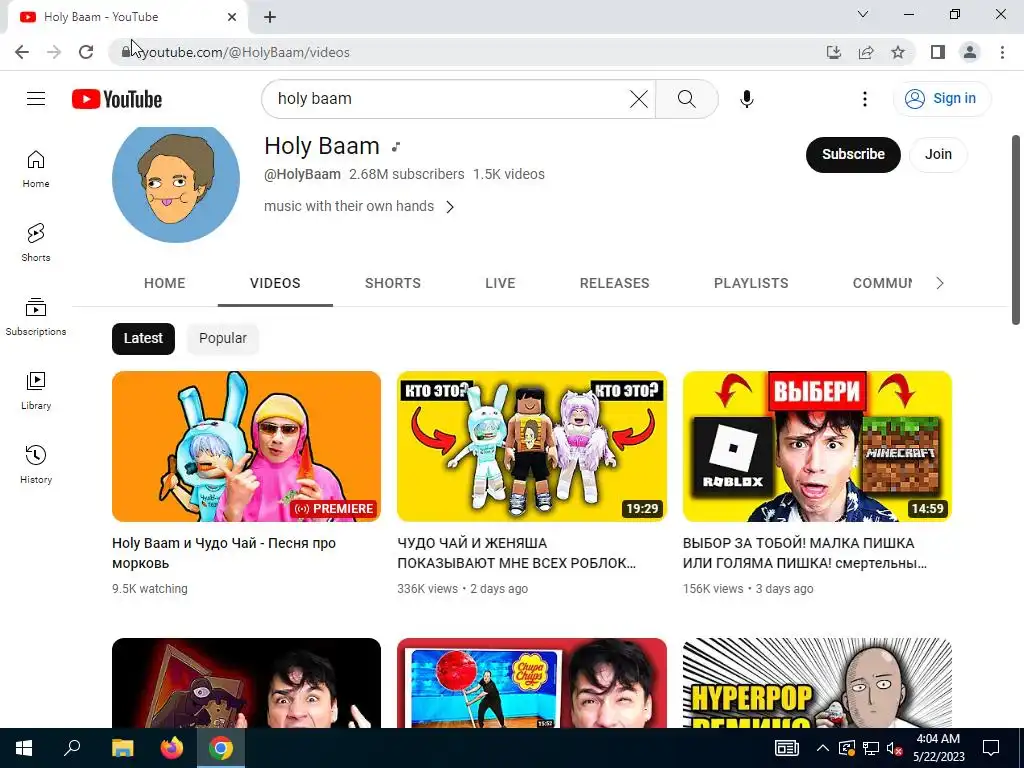Reload the page
Screen dimensions: 1024x768
[x=86, y=52]
